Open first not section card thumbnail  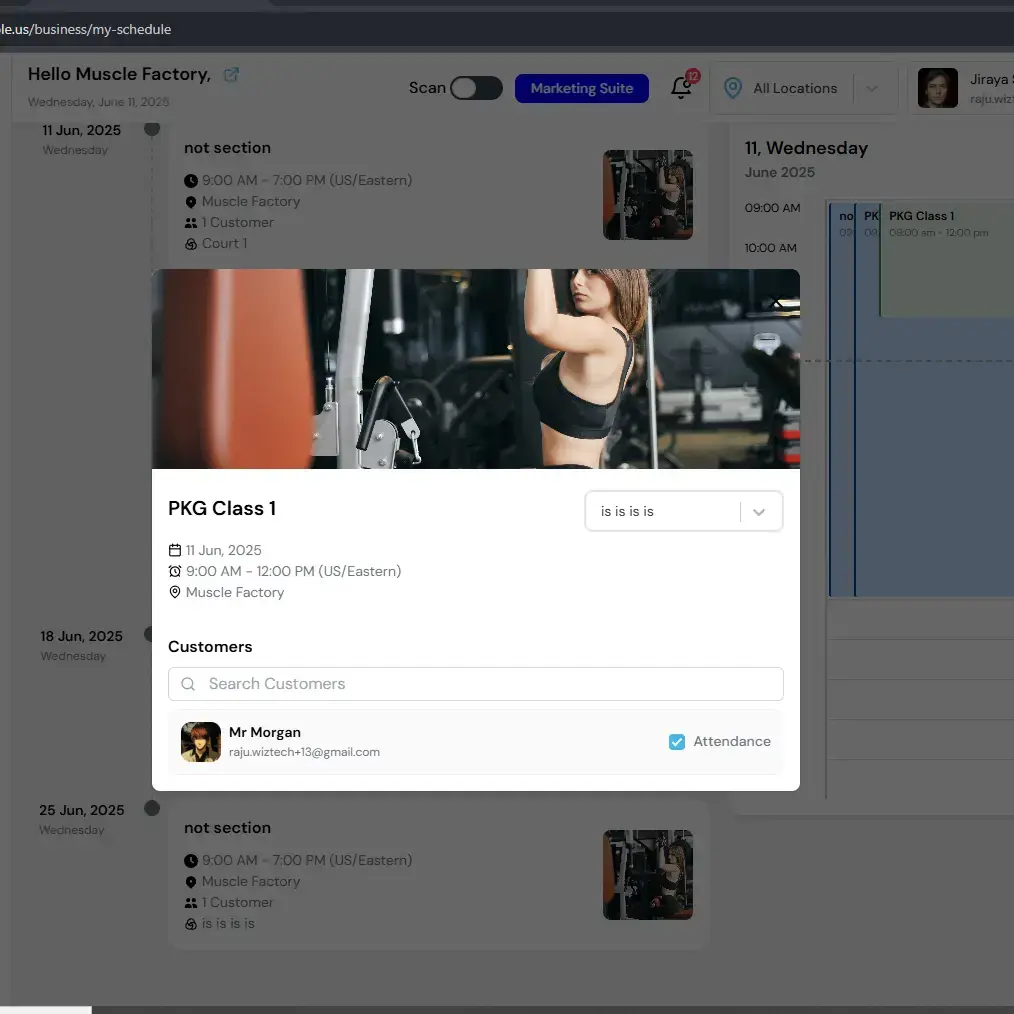coord(647,195)
